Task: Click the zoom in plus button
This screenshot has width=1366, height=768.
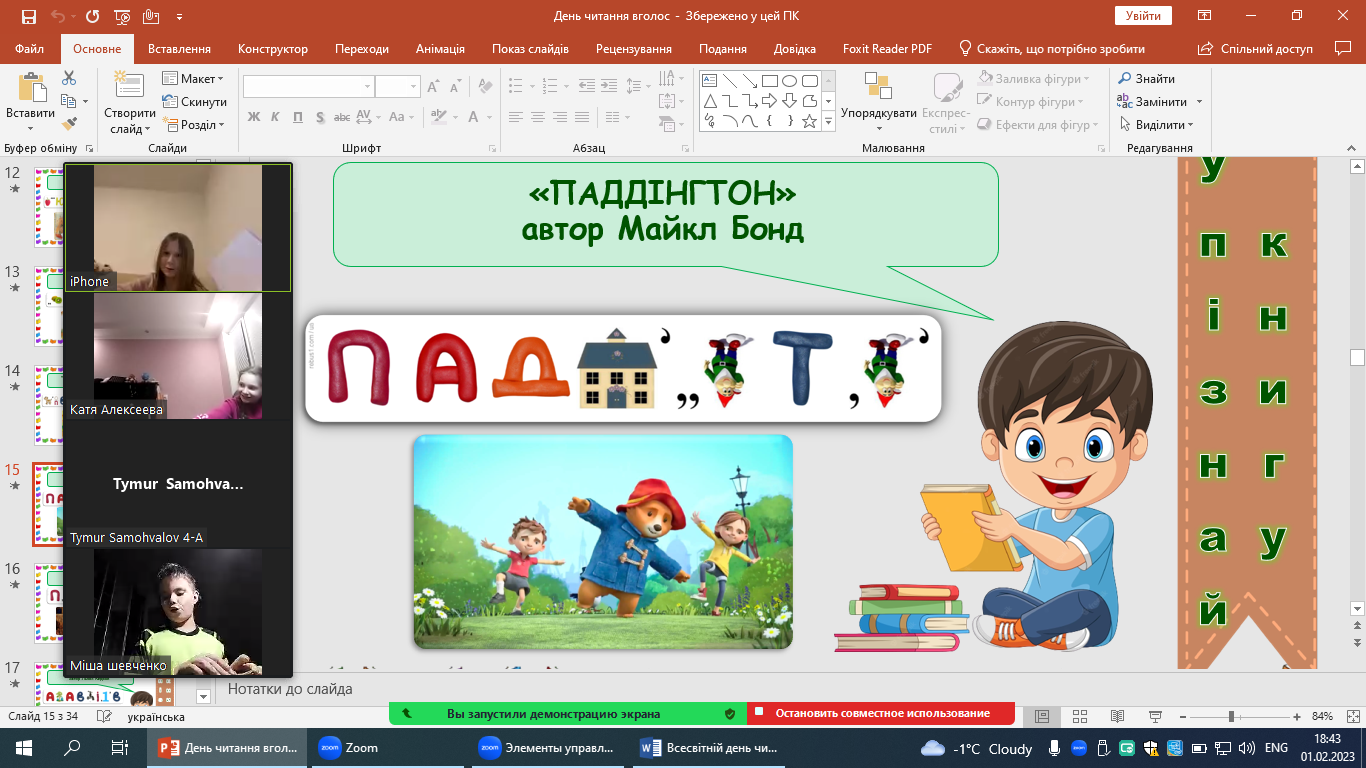Action: tap(1296, 716)
